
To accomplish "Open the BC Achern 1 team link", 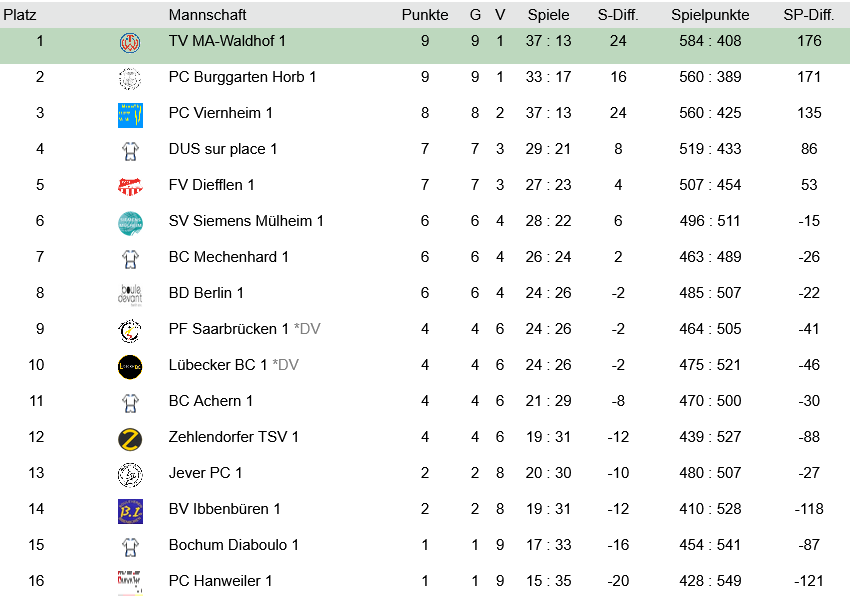I will pos(211,401).
